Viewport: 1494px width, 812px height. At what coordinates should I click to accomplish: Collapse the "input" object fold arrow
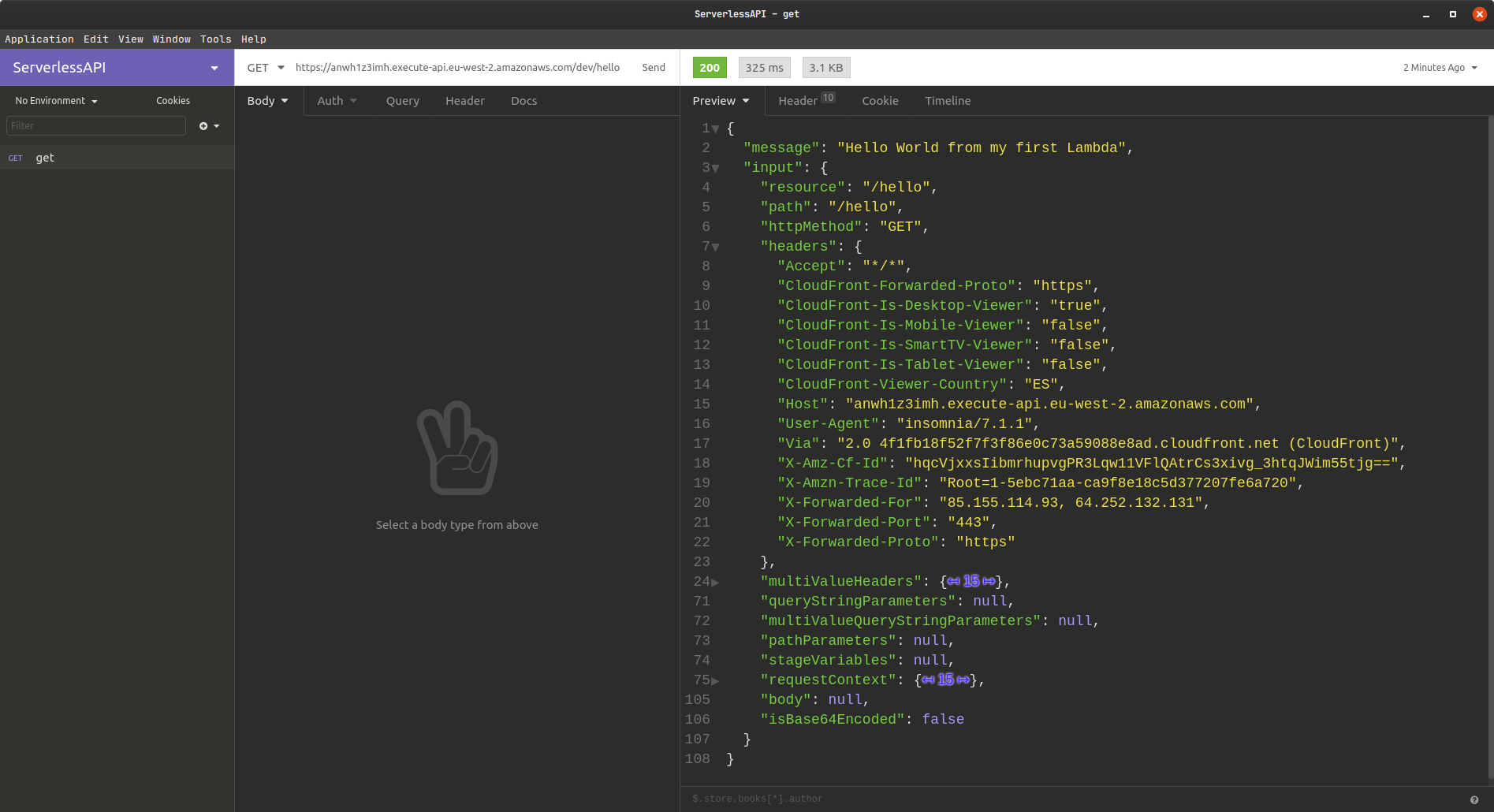pyautogui.click(x=715, y=168)
